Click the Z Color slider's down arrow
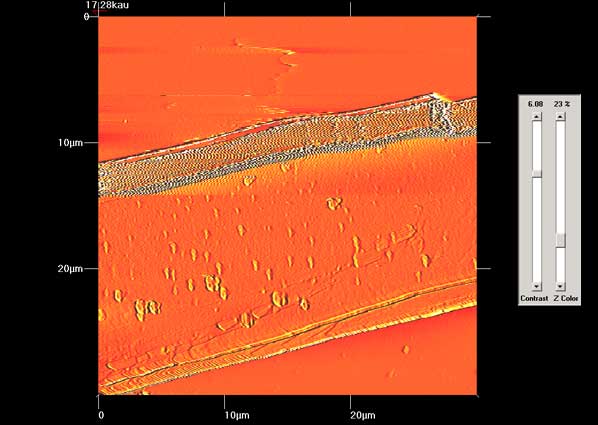Screen dimensions: 598x425 coord(560,286)
